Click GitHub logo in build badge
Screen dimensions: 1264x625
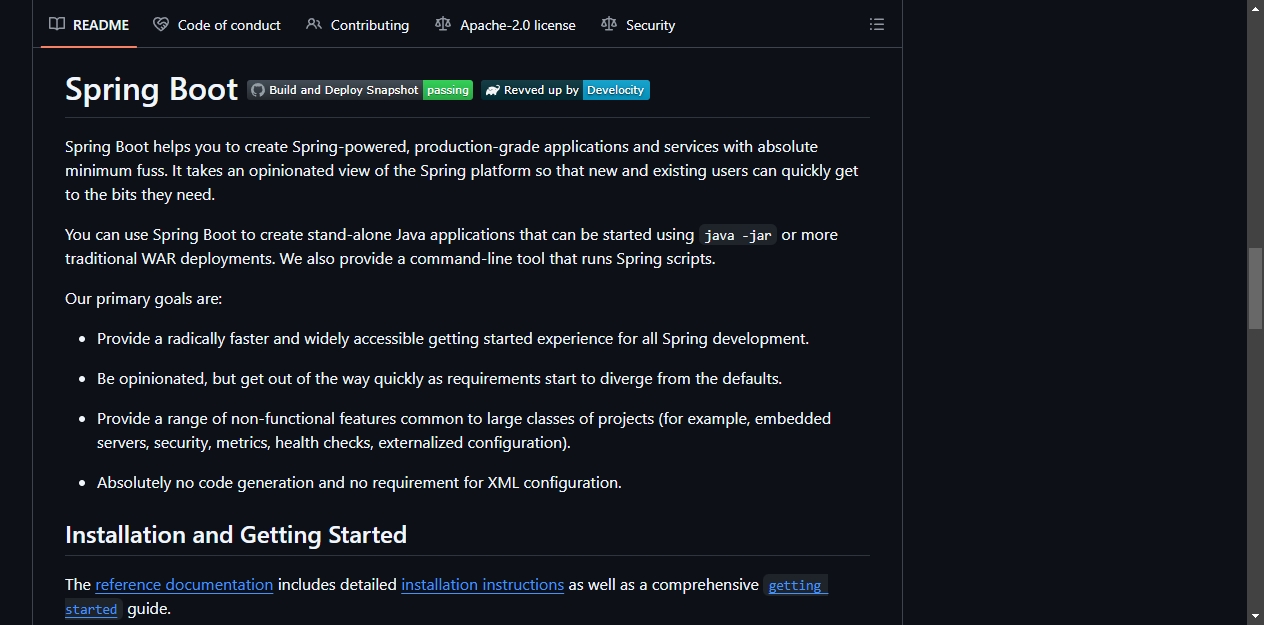[x=258, y=90]
